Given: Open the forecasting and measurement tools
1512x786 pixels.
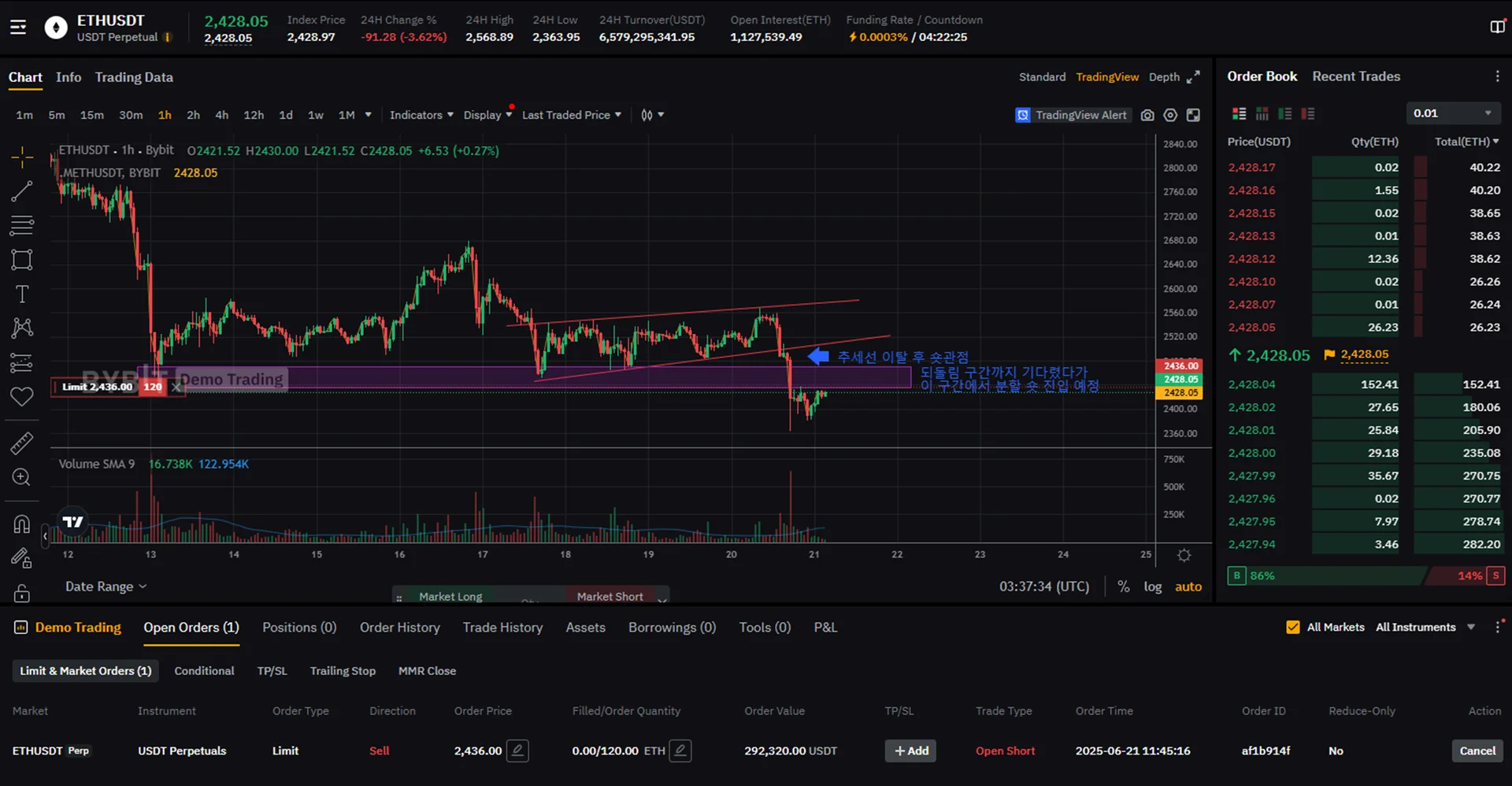Looking at the screenshot, I should [x=22, y=362].
